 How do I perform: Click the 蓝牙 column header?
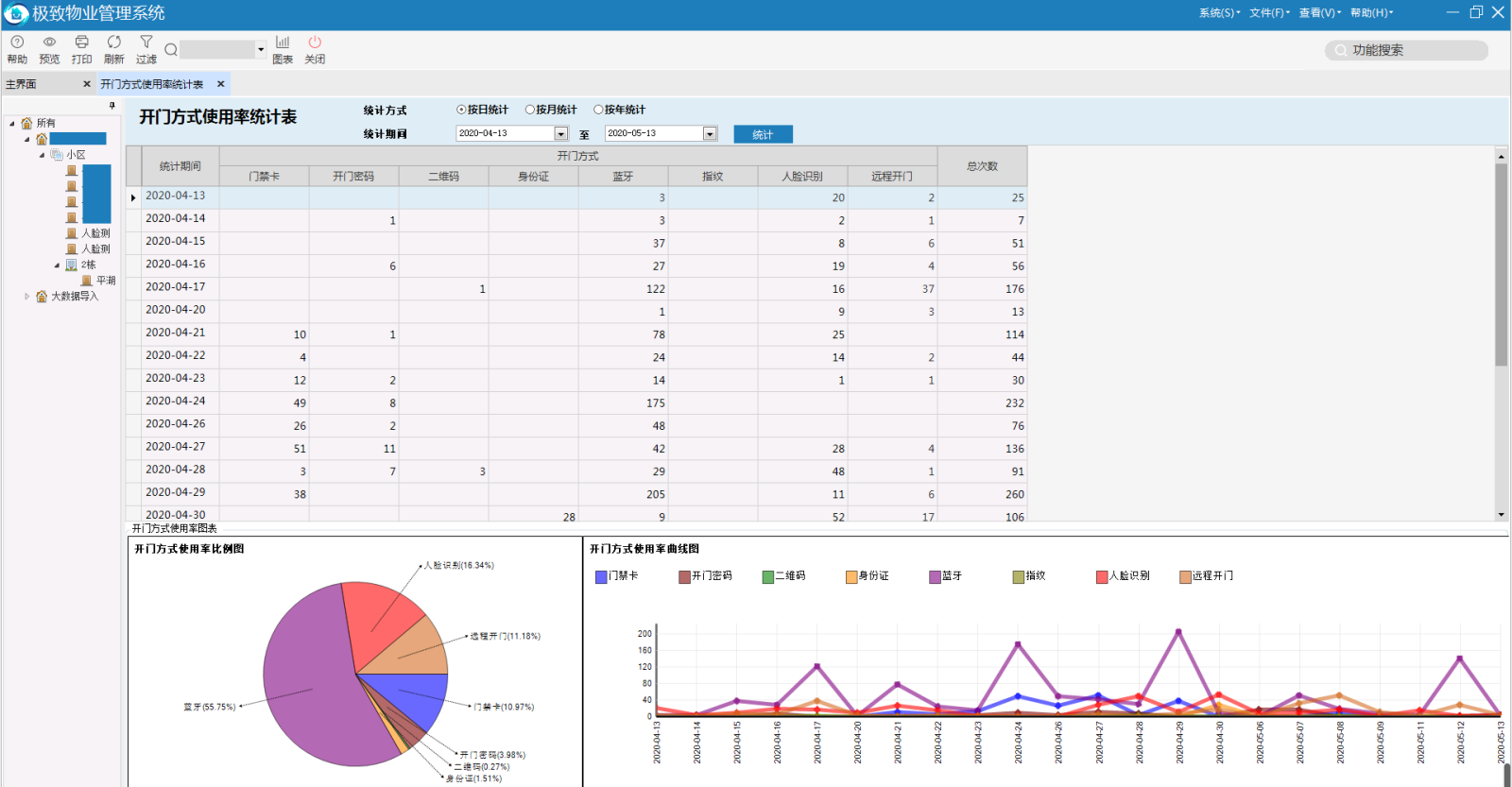(x=623, y=177)
